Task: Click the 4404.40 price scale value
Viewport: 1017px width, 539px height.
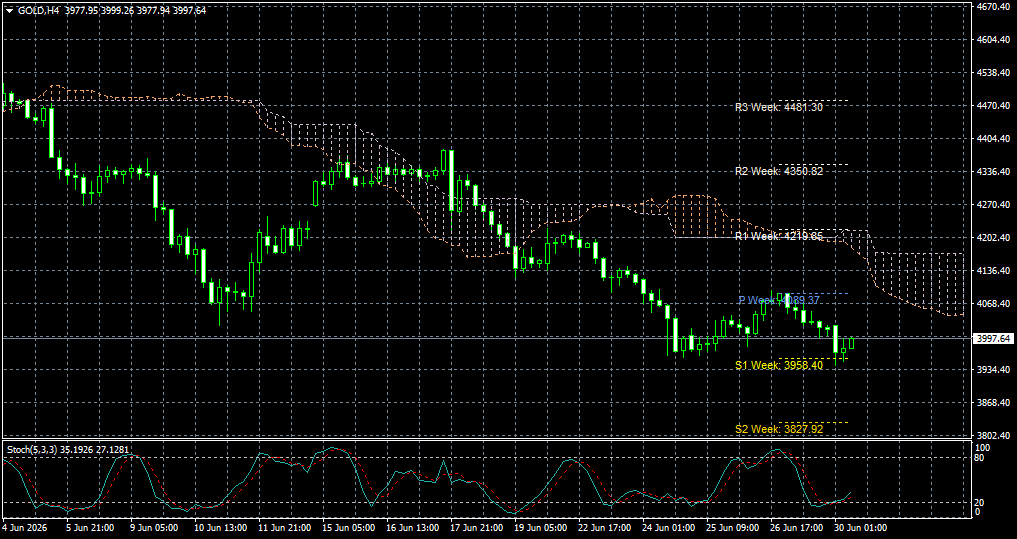Action: pyautogui.click(x=993, y=139)
